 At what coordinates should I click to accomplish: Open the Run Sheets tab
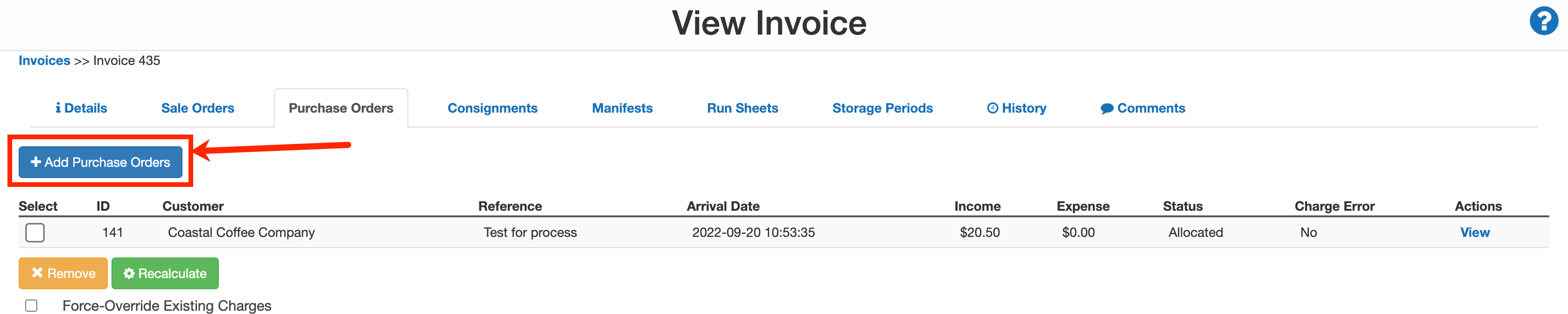coord(742,108)
